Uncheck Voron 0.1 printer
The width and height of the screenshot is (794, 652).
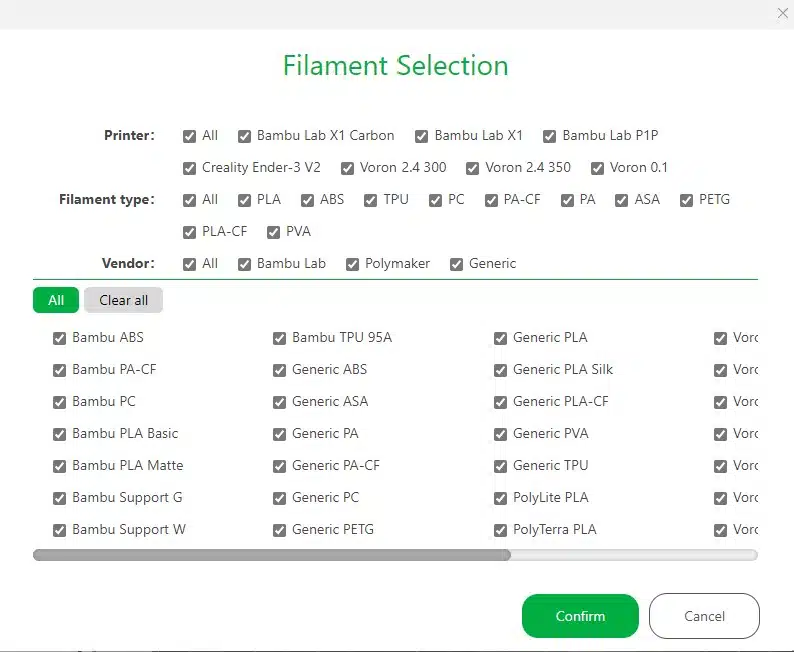click(598, 168)
